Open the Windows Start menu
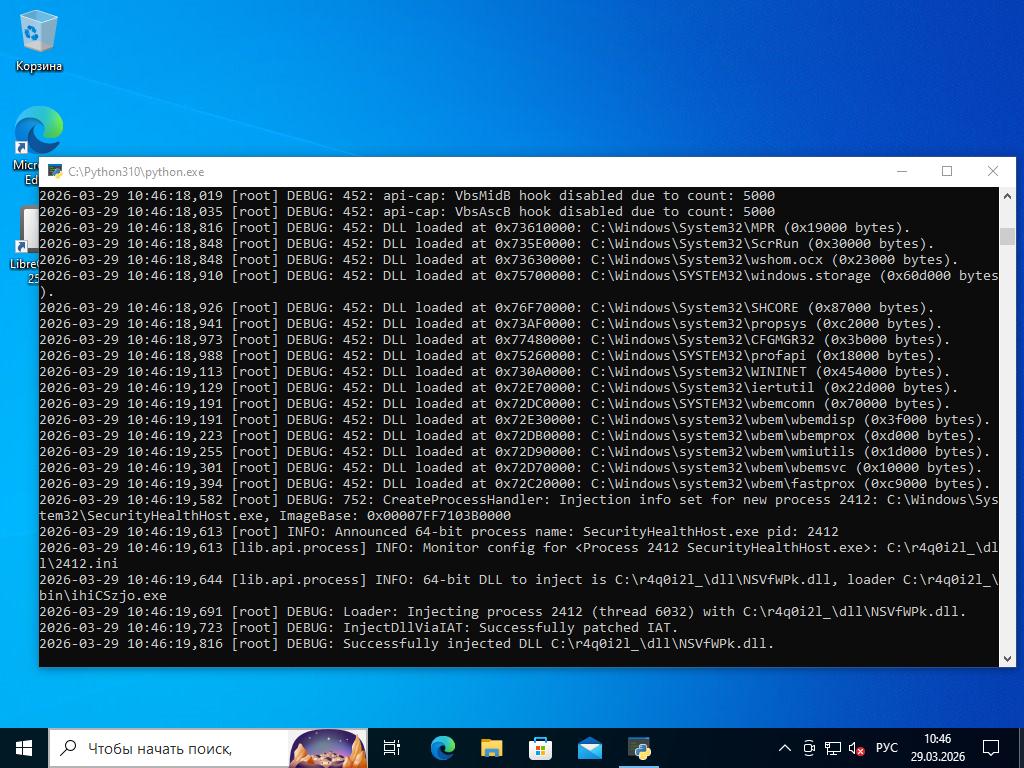1024x768 pixels. (24, 747)
